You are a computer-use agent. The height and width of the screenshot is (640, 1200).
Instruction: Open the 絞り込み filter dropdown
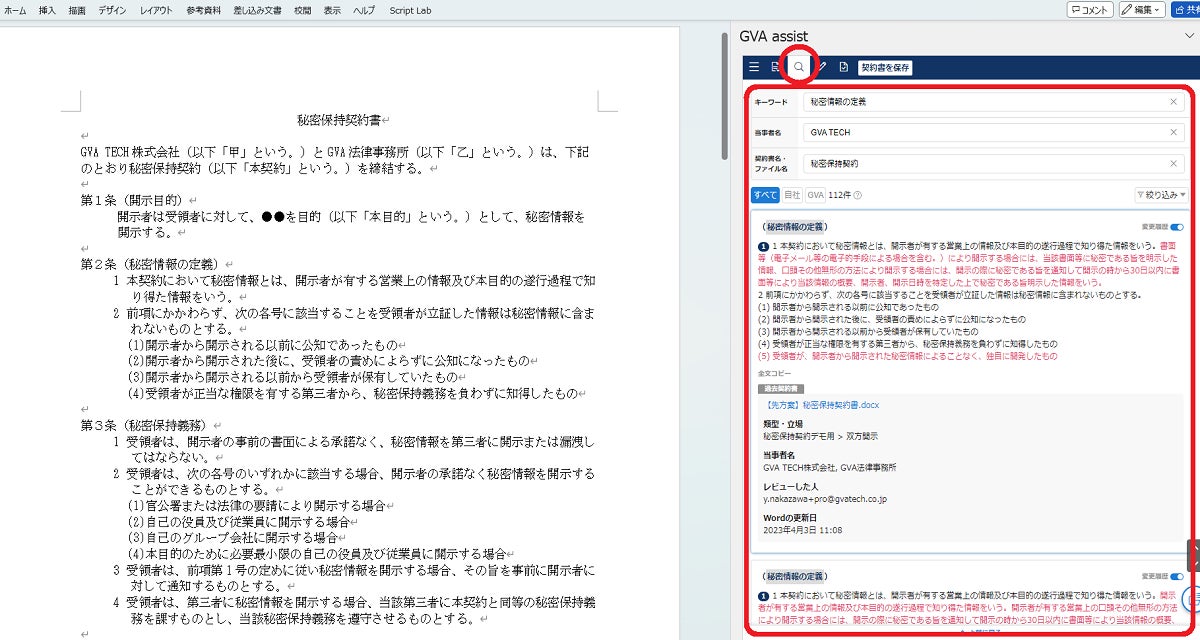[1161, 195]
